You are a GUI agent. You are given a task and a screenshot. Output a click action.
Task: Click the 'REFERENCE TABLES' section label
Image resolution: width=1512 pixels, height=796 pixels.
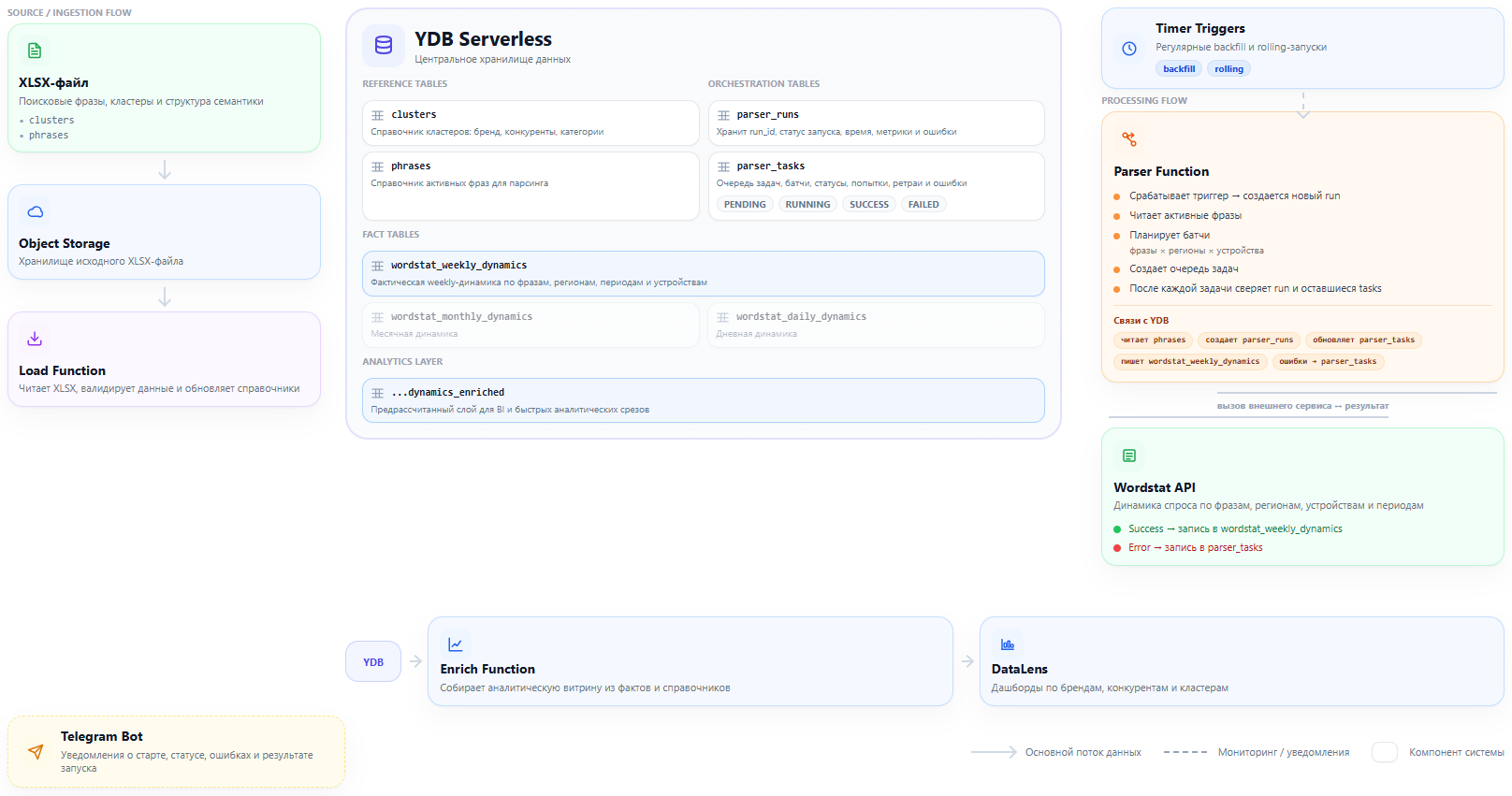click(x=405, y=83)
